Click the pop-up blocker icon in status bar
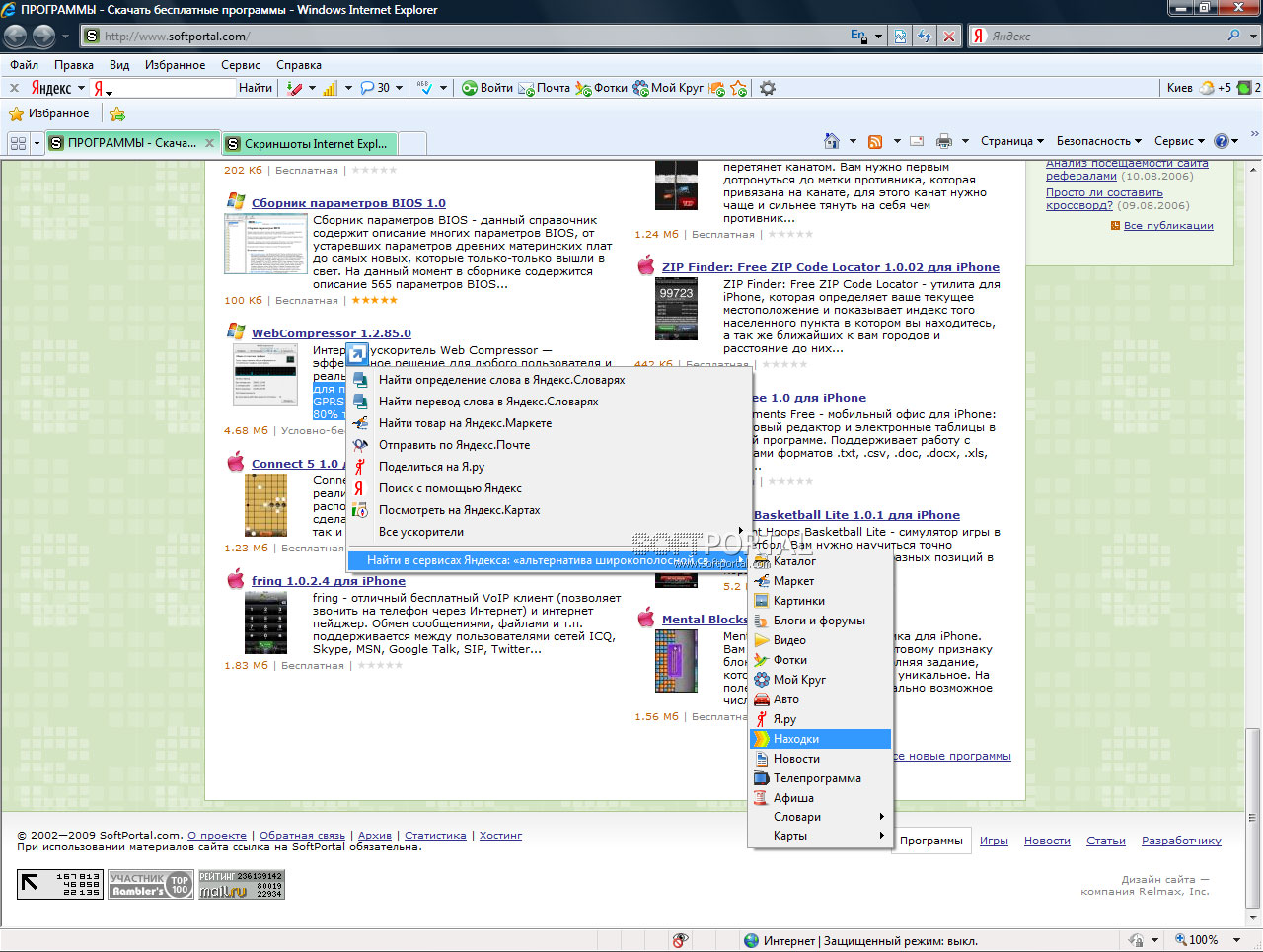This screenshot has height=952, width=1263. pyautogui.click(x=680, y=940)
